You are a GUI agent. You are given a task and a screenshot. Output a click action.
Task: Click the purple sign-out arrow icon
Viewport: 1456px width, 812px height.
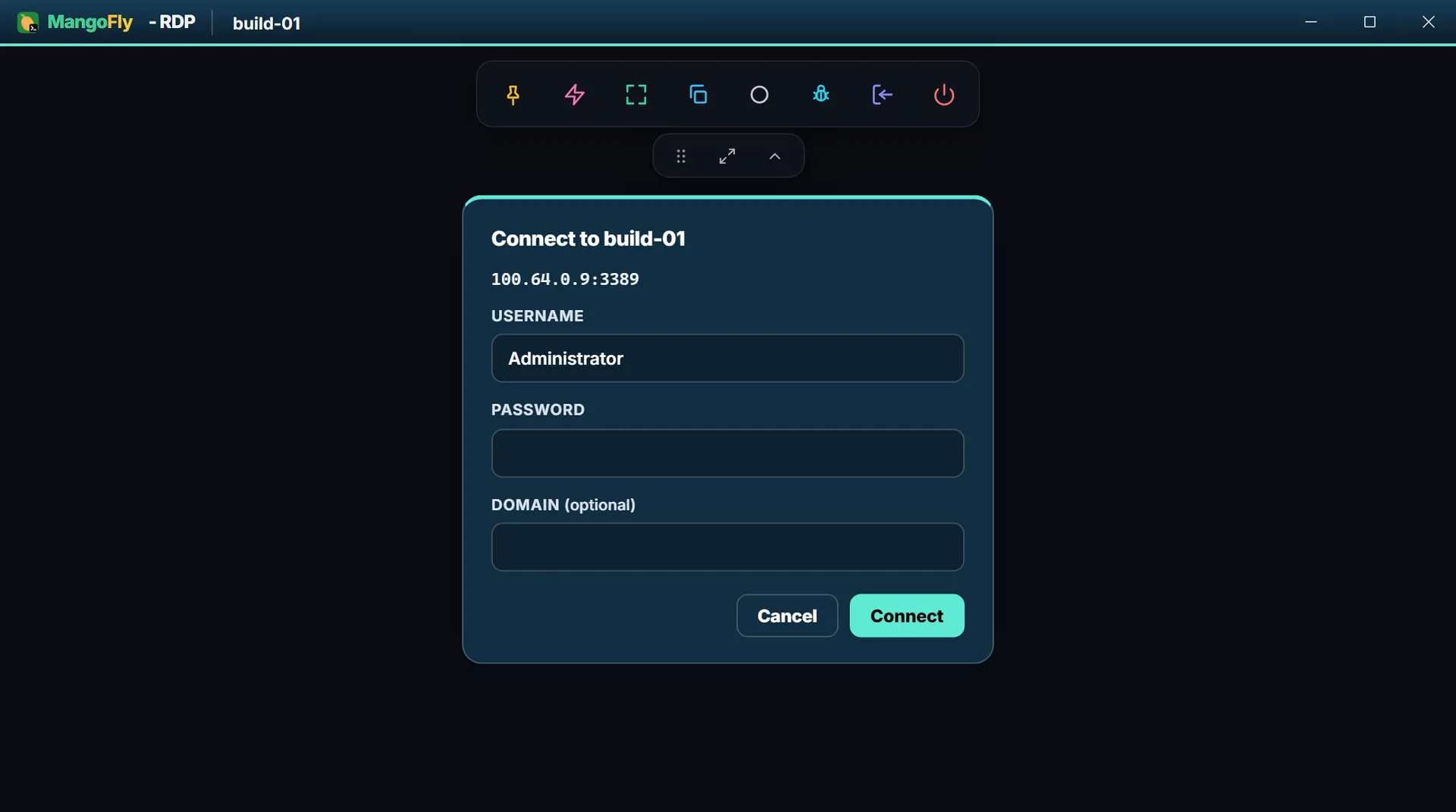pos(882,95)
